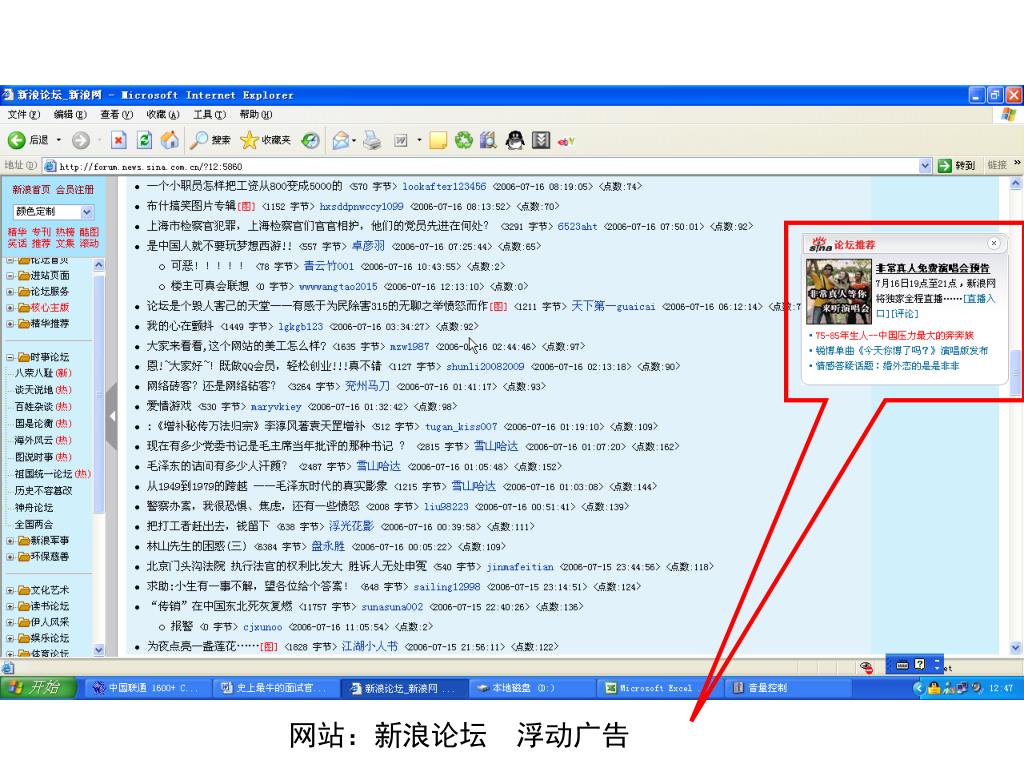This screenshot has height=768, width=1024.
Task: Click the concert thumbnail in floating ad
Action: click(839, 292)
